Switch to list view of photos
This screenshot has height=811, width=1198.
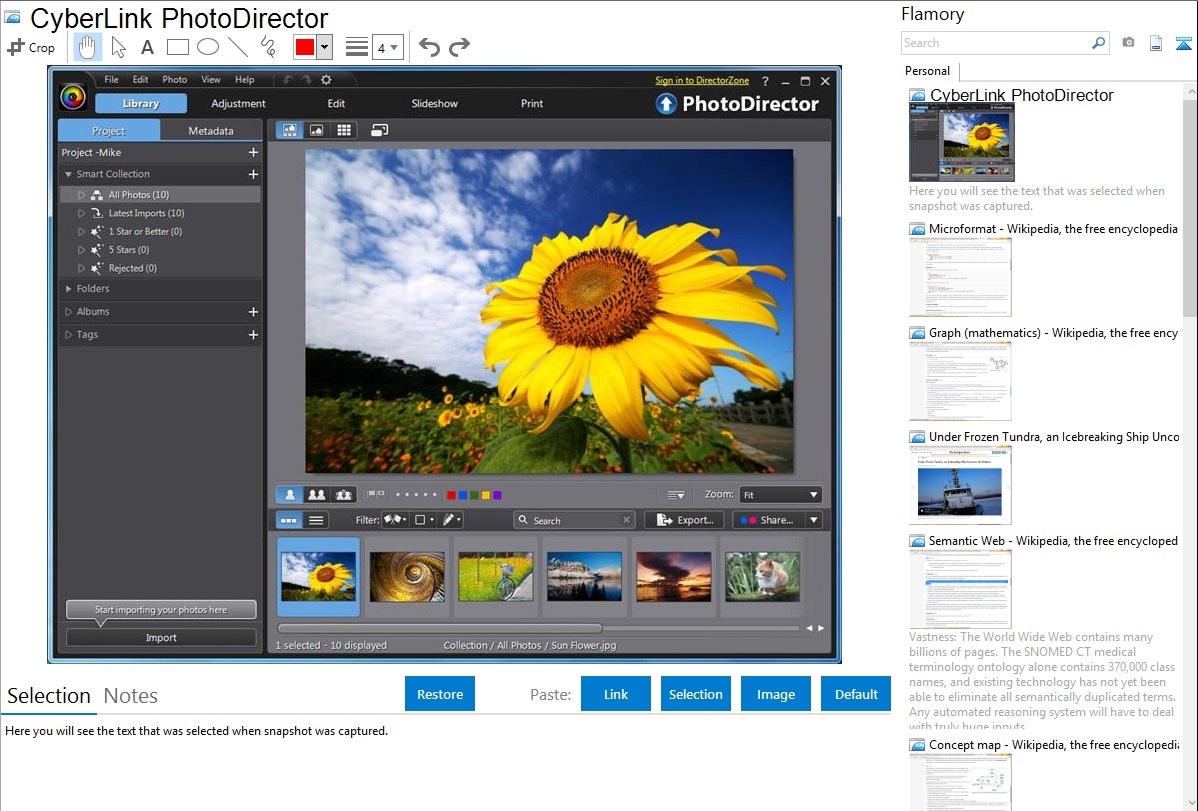316,521
